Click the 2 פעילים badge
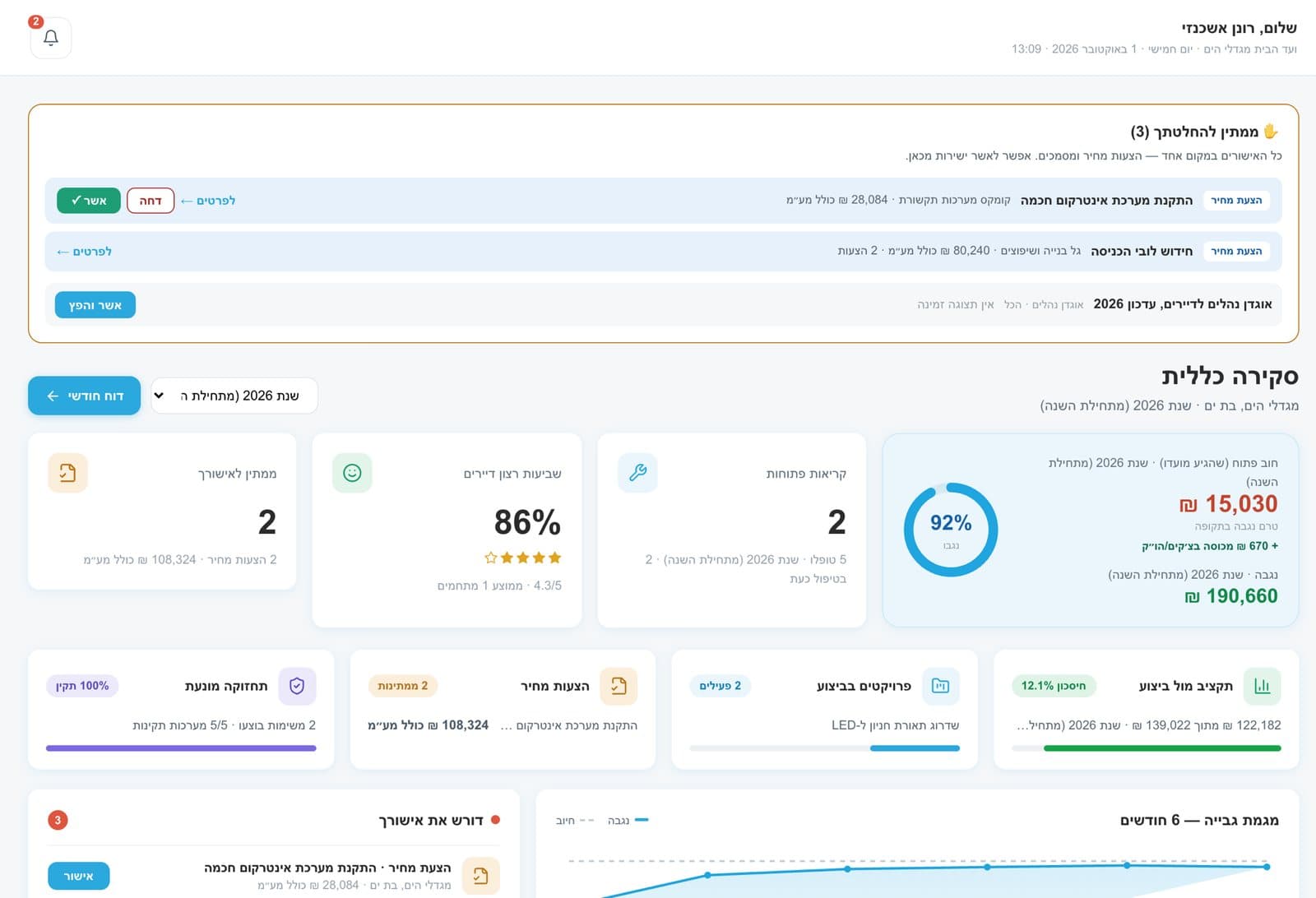 coord(721,686)
